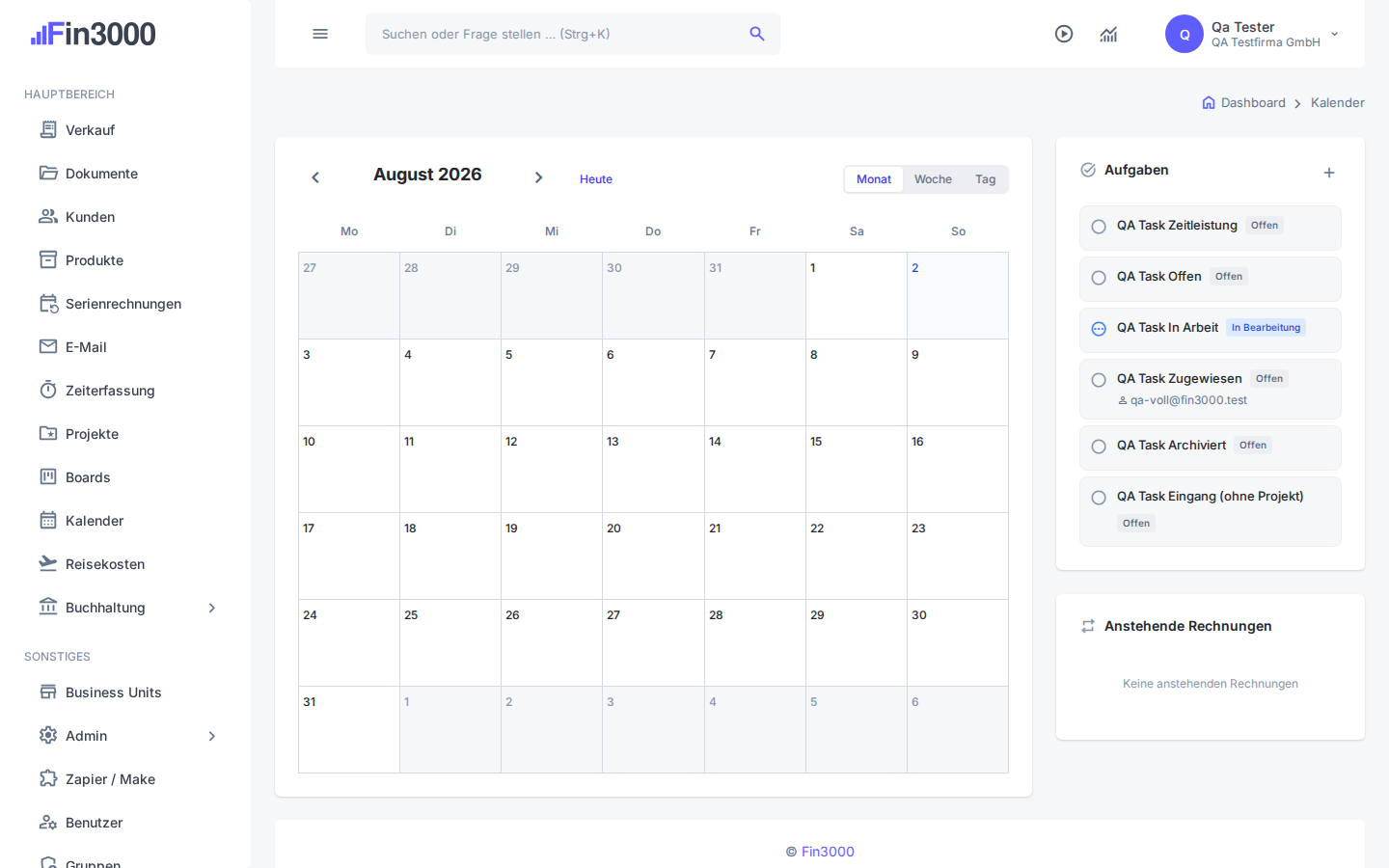Open the Projekte starred folder icon
Viewport: 1389px width, 868px height.
(x=48, y=433)
